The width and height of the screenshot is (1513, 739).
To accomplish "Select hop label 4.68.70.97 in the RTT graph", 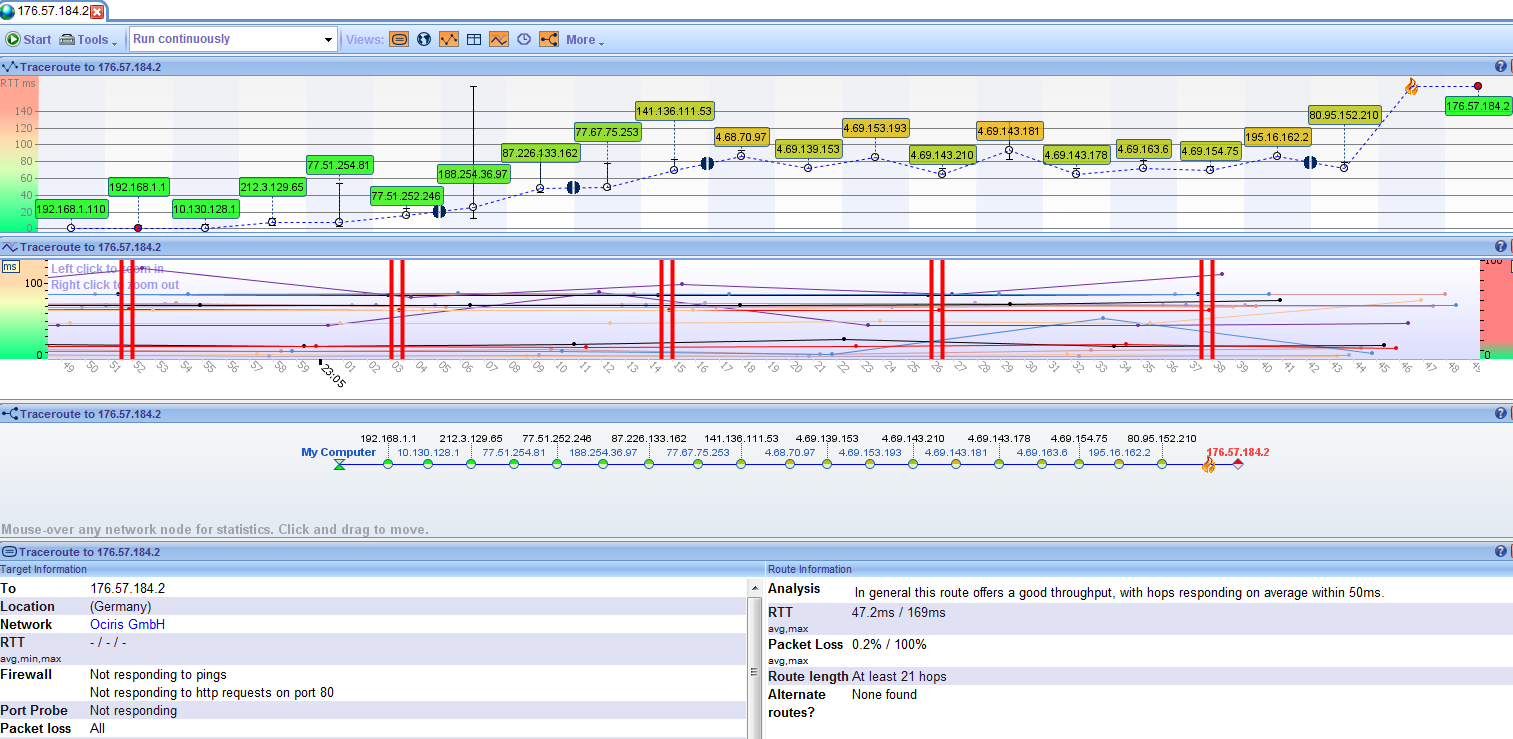I will tap(741, 136).
